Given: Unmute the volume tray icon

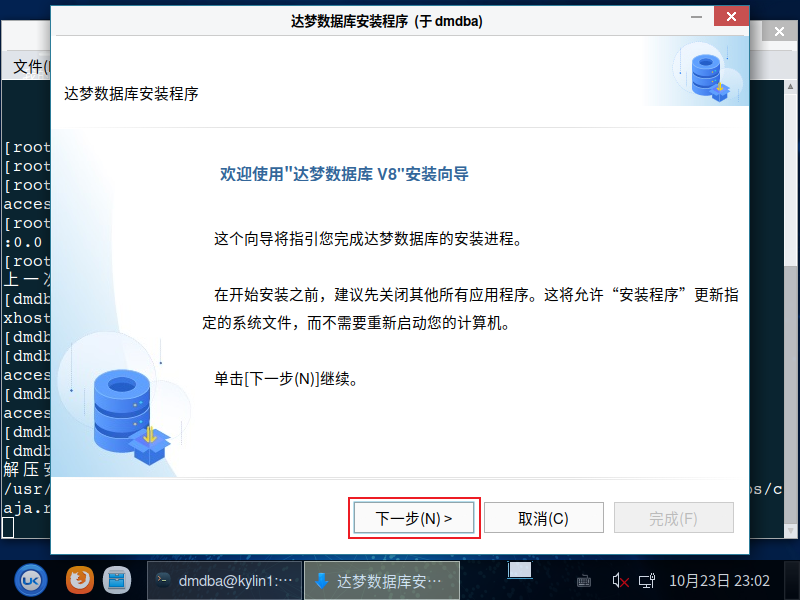Looking at the screenshot, I should coord(620,581).
